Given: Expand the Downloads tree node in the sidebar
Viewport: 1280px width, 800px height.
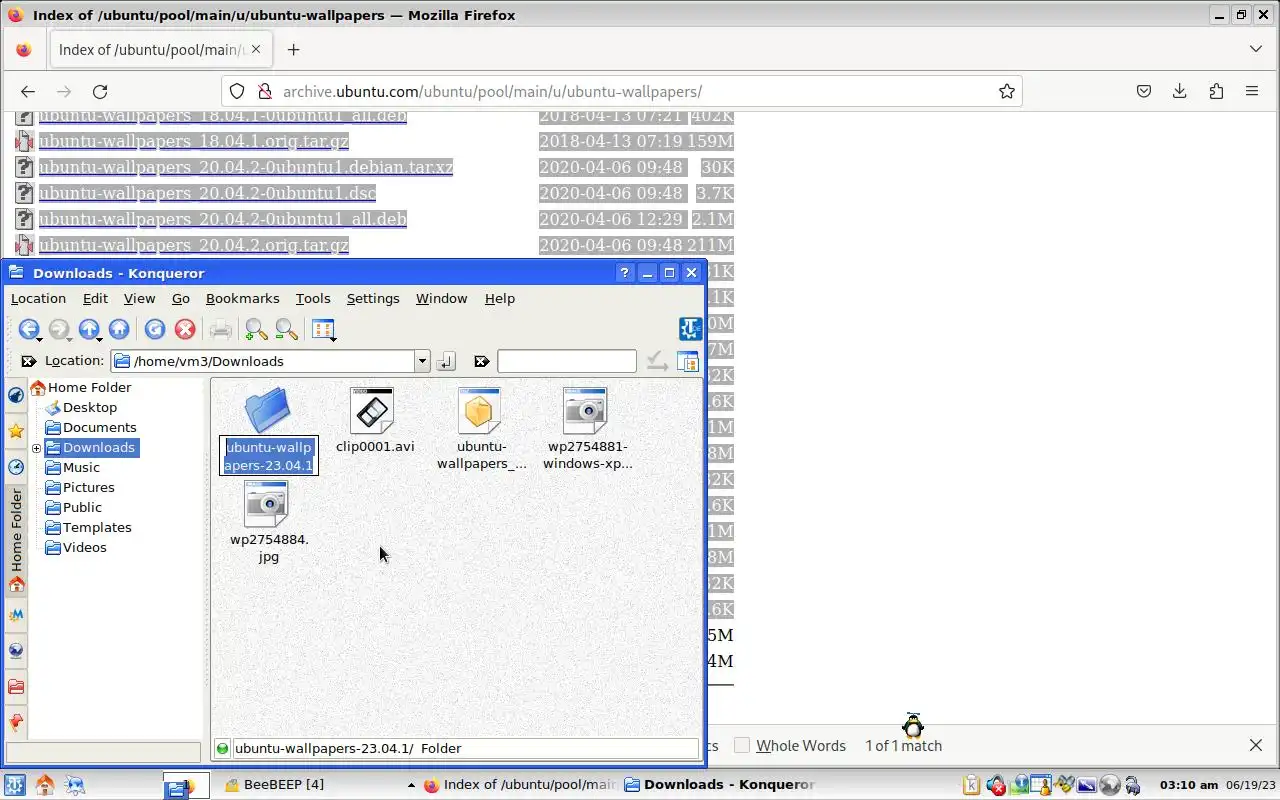Looking at the screenshot, I should (x=37, y=448).
